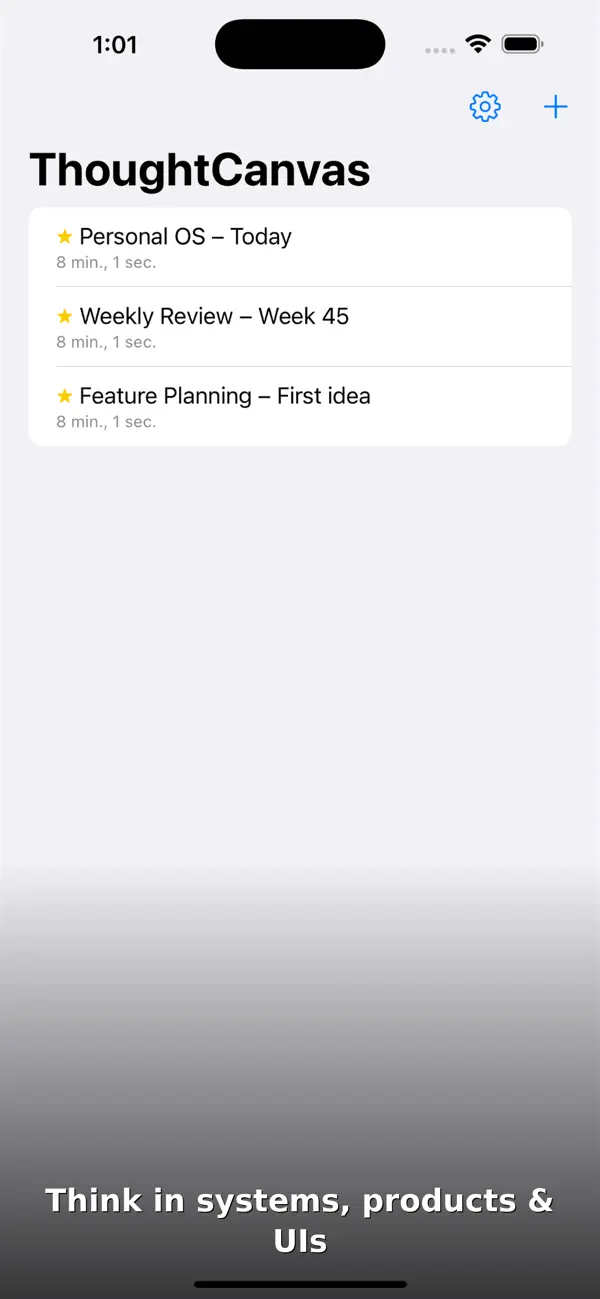Tap the ThoughtCanvas title heading
600x1299 pixels.
click(198, 169)
